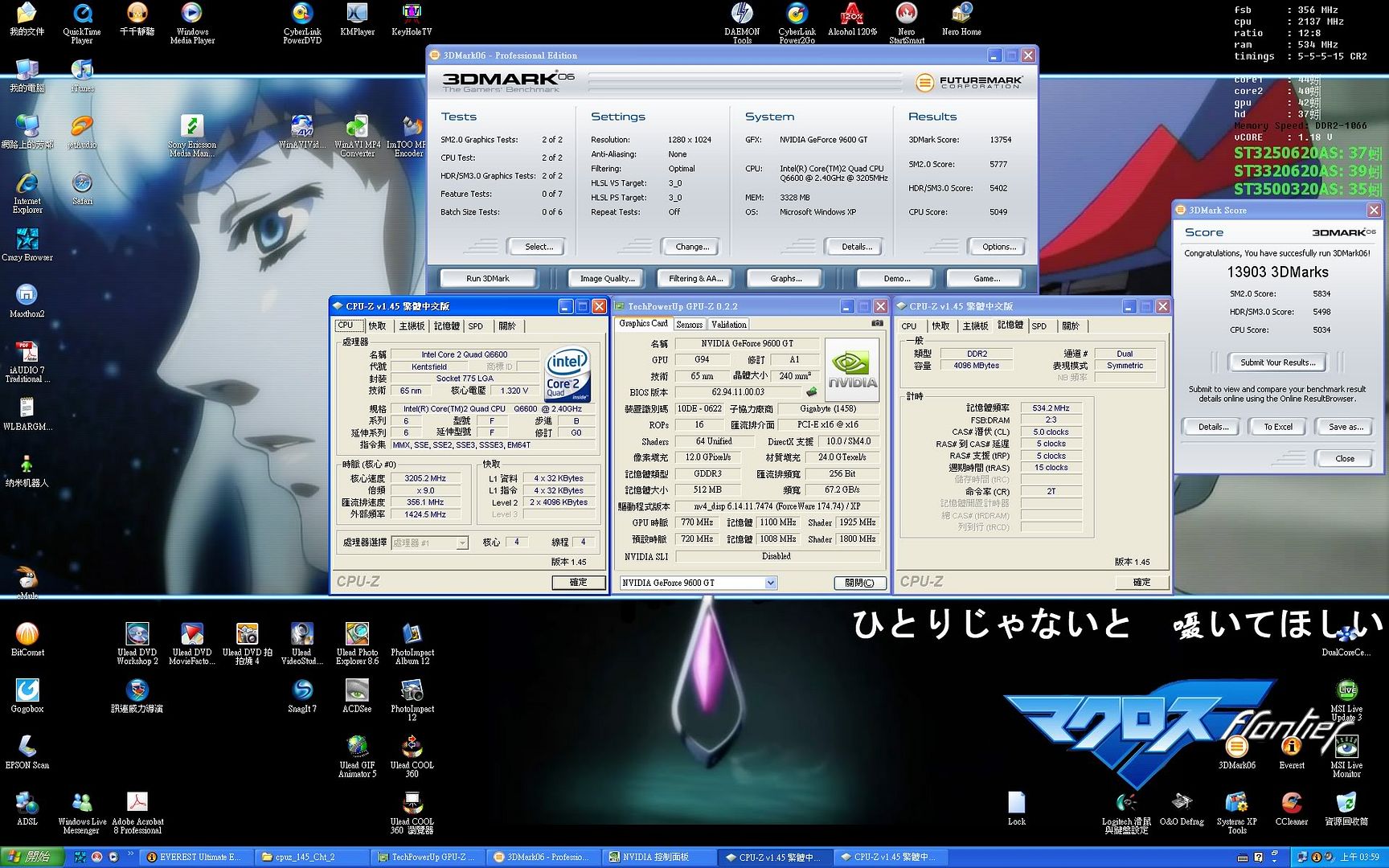The image size is (1389, 868).
Task: Click Game button in 3DMark06
Action: pyautogui.click(x=986, y=278)
